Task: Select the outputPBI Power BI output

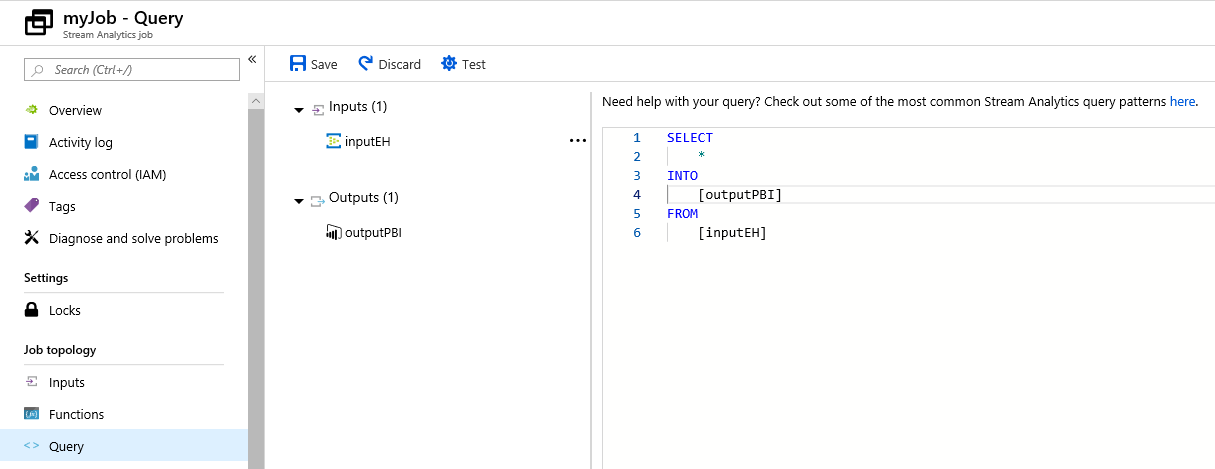Action: [x=372, y=232]
